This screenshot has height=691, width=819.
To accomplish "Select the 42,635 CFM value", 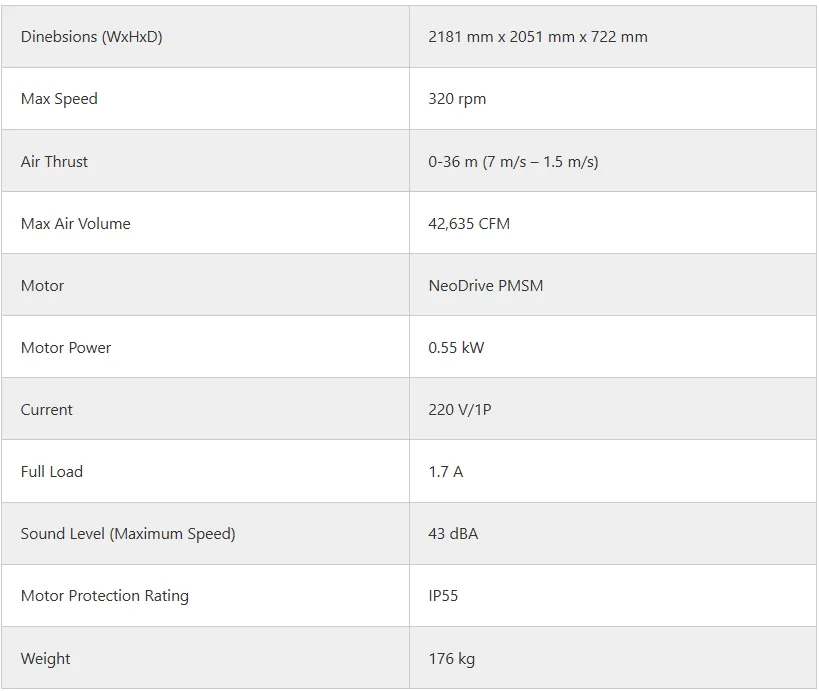I will (x=469, y=223).
